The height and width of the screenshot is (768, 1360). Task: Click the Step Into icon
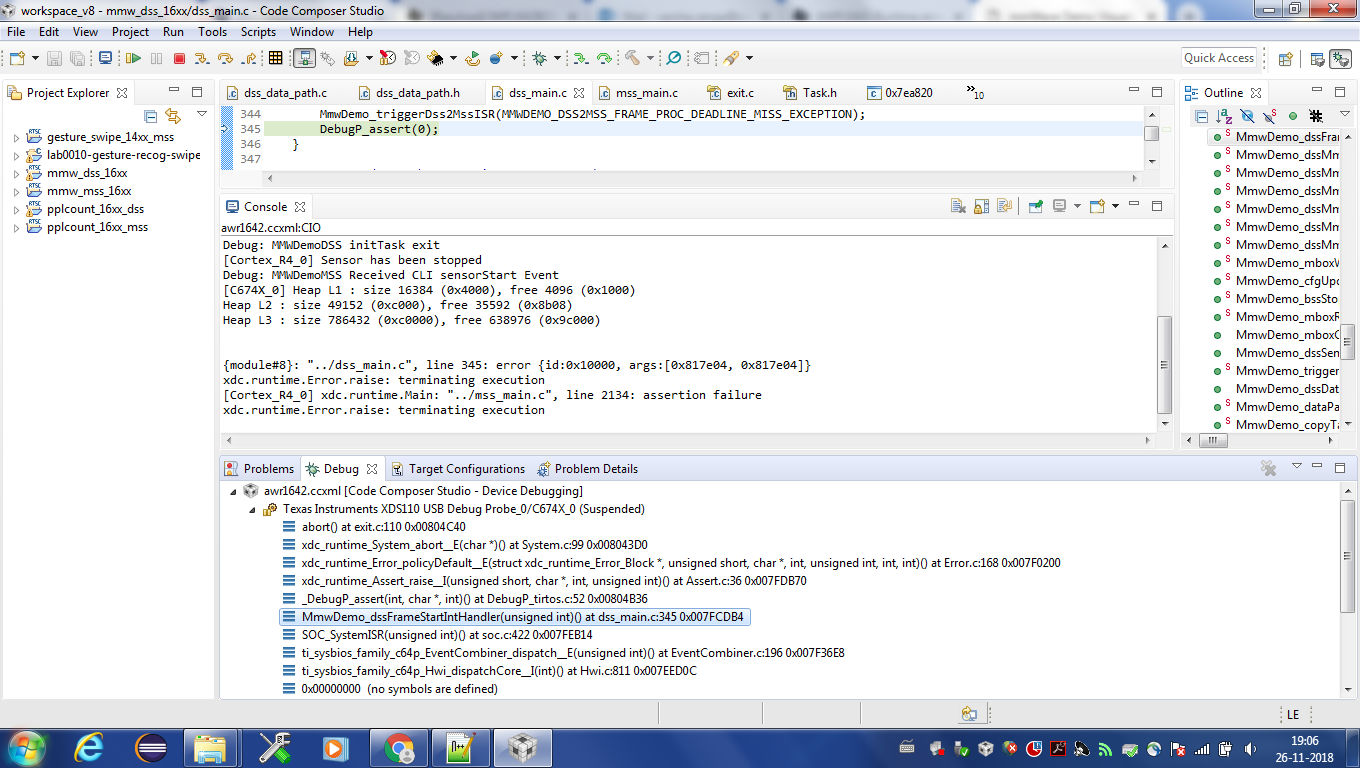pyautogui.click(x=201, y=59)
